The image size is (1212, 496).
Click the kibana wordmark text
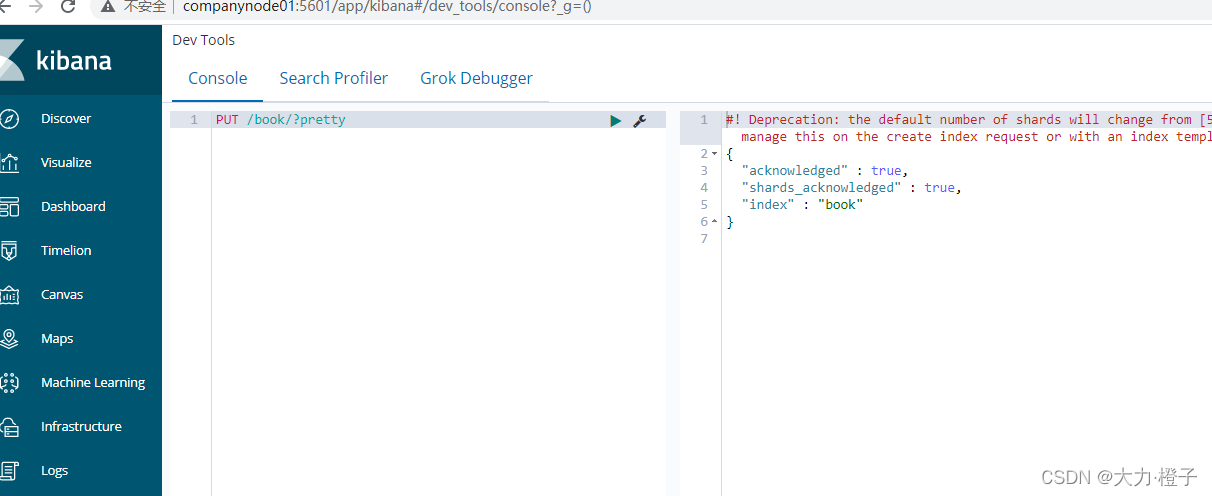click(x=74, y=60)
